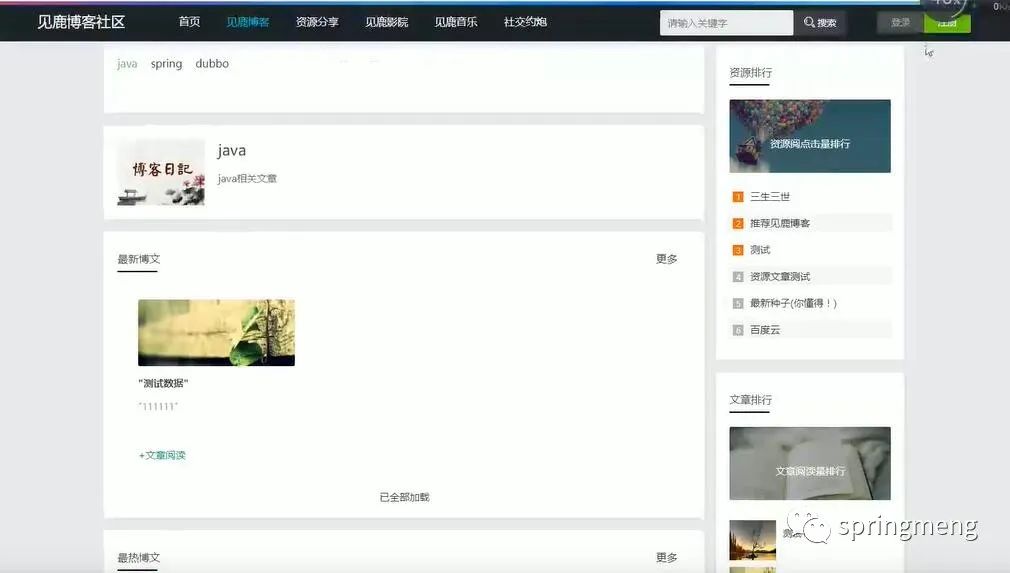This screenshot has height=573, width=1010.
Task: Click the gray rank 6 badge
Action: 738,330
